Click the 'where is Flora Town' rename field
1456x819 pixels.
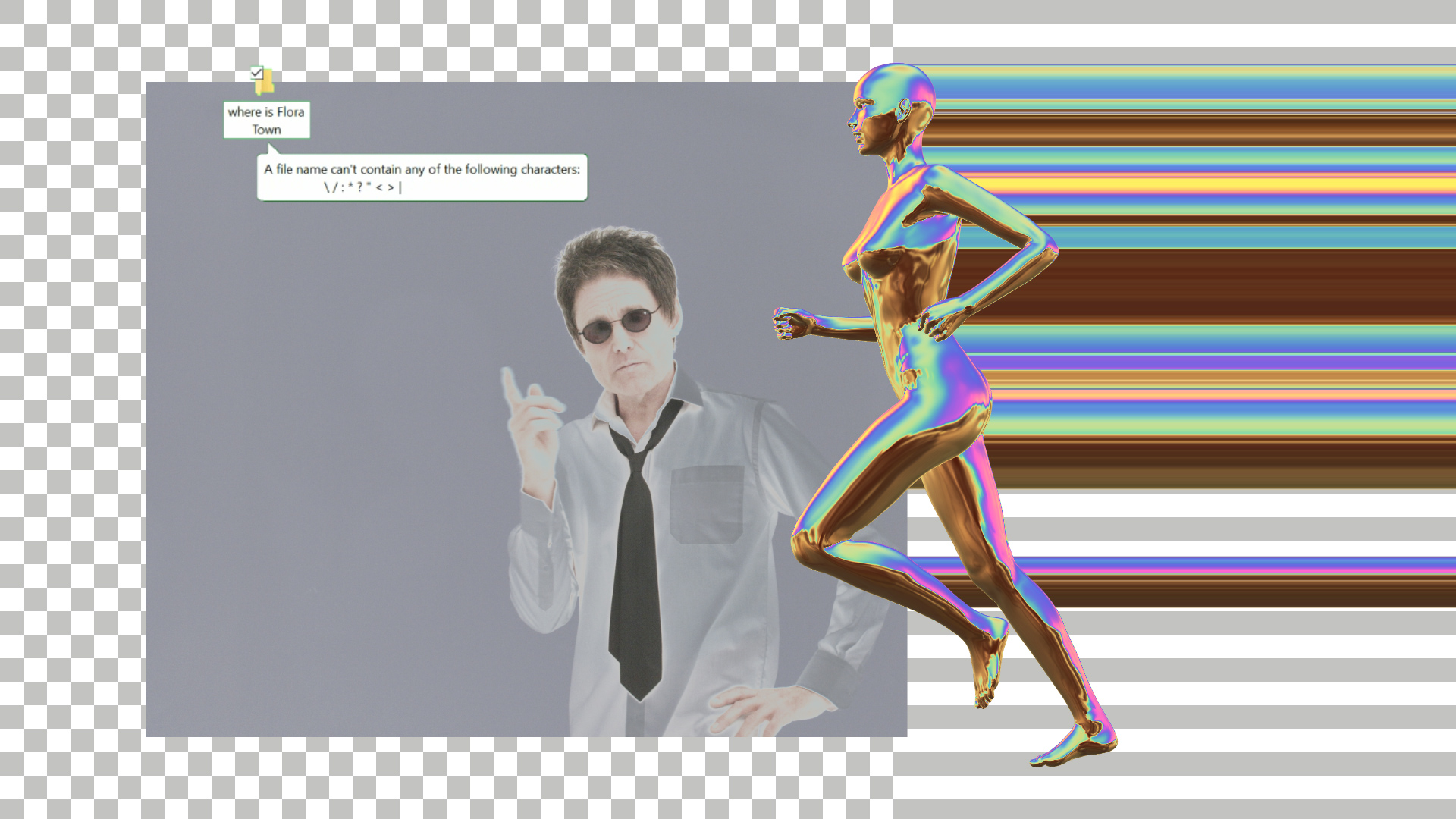[266, 121]
